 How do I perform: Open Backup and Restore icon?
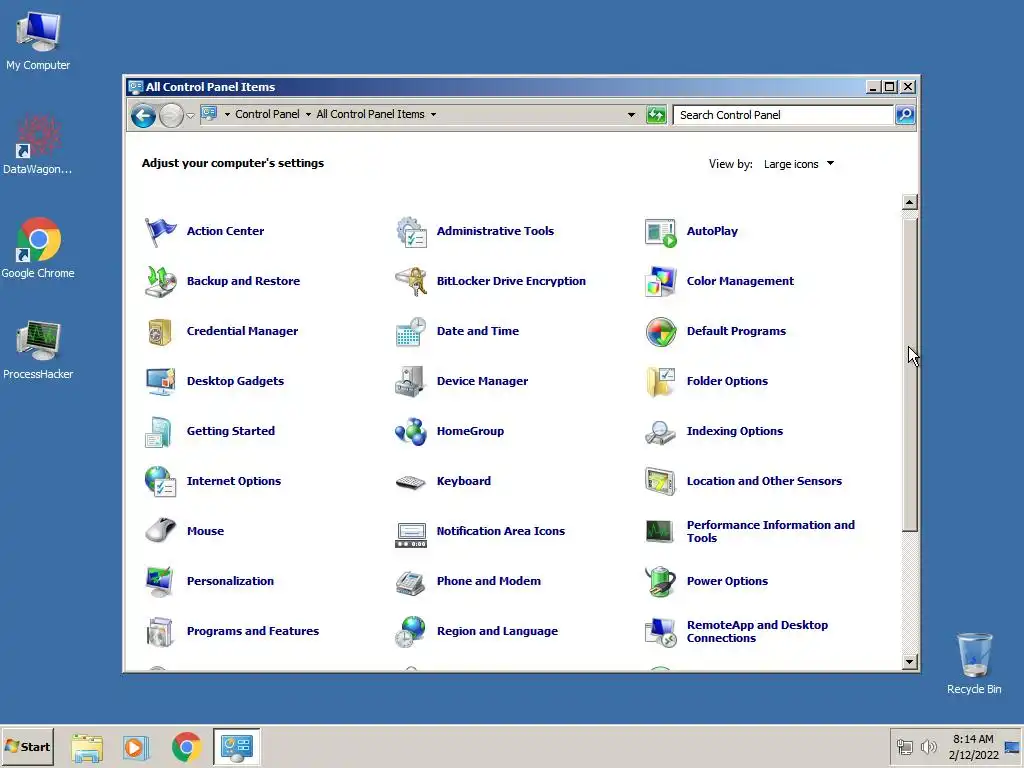click(x=160, y=281)
